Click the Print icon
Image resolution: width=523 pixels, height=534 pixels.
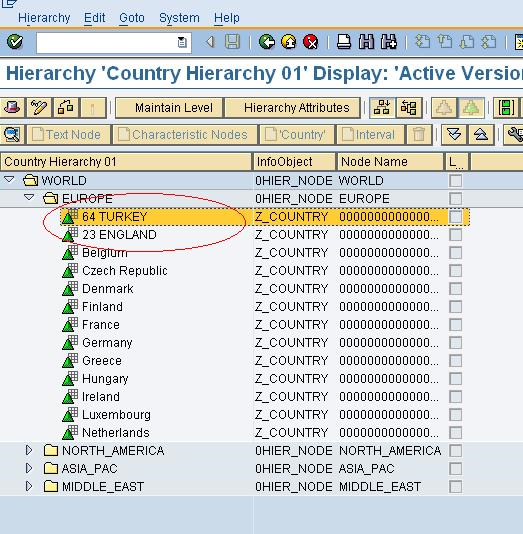(x=344, y=42)
